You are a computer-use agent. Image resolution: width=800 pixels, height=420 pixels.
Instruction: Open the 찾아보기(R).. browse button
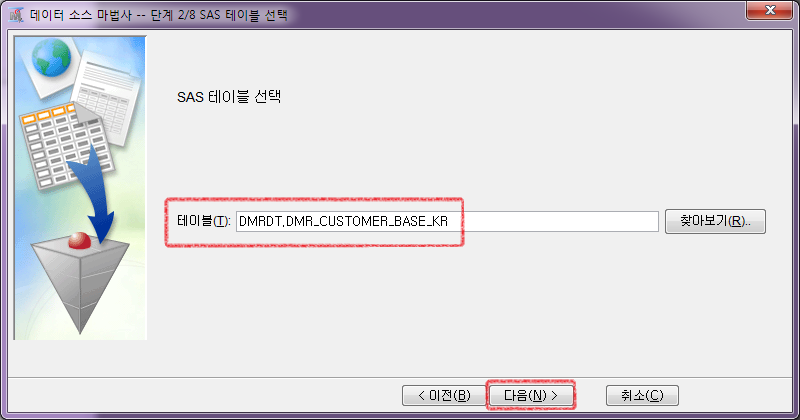[715, 221]
